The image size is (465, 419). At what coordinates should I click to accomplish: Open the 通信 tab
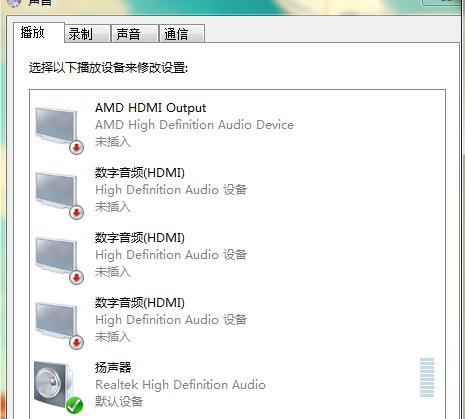click(x=182, y=34)
